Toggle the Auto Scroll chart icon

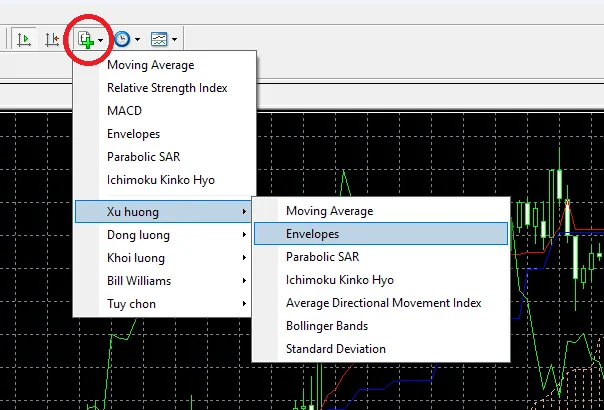click(x=24, y=39)
